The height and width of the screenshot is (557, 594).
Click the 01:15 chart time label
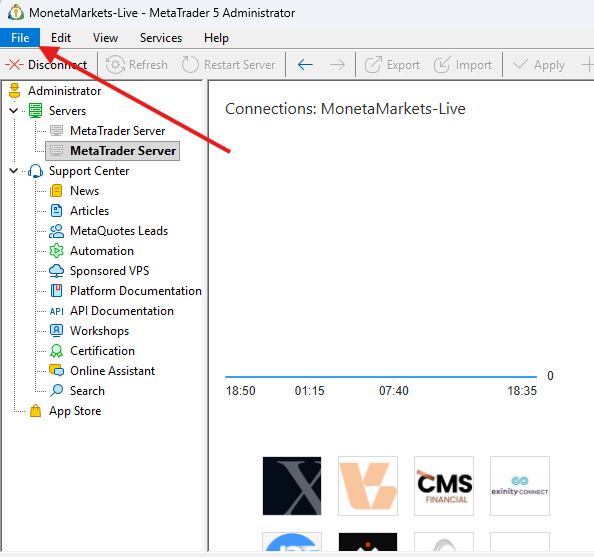[x=310, y=391]
